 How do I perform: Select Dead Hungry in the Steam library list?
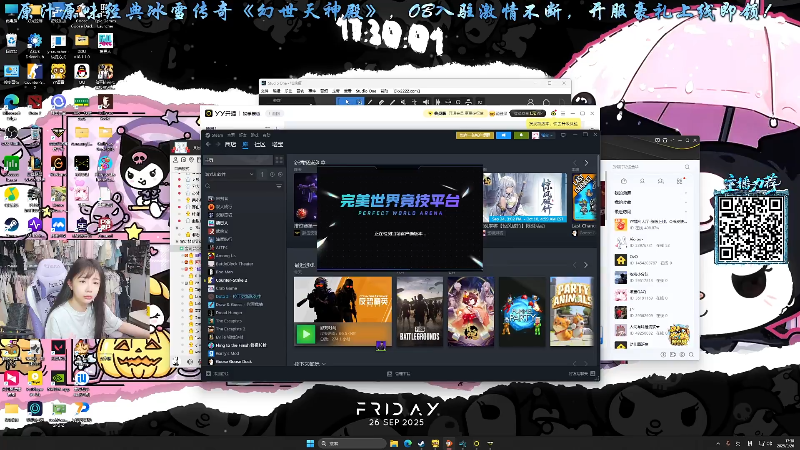tap(226, 313)
